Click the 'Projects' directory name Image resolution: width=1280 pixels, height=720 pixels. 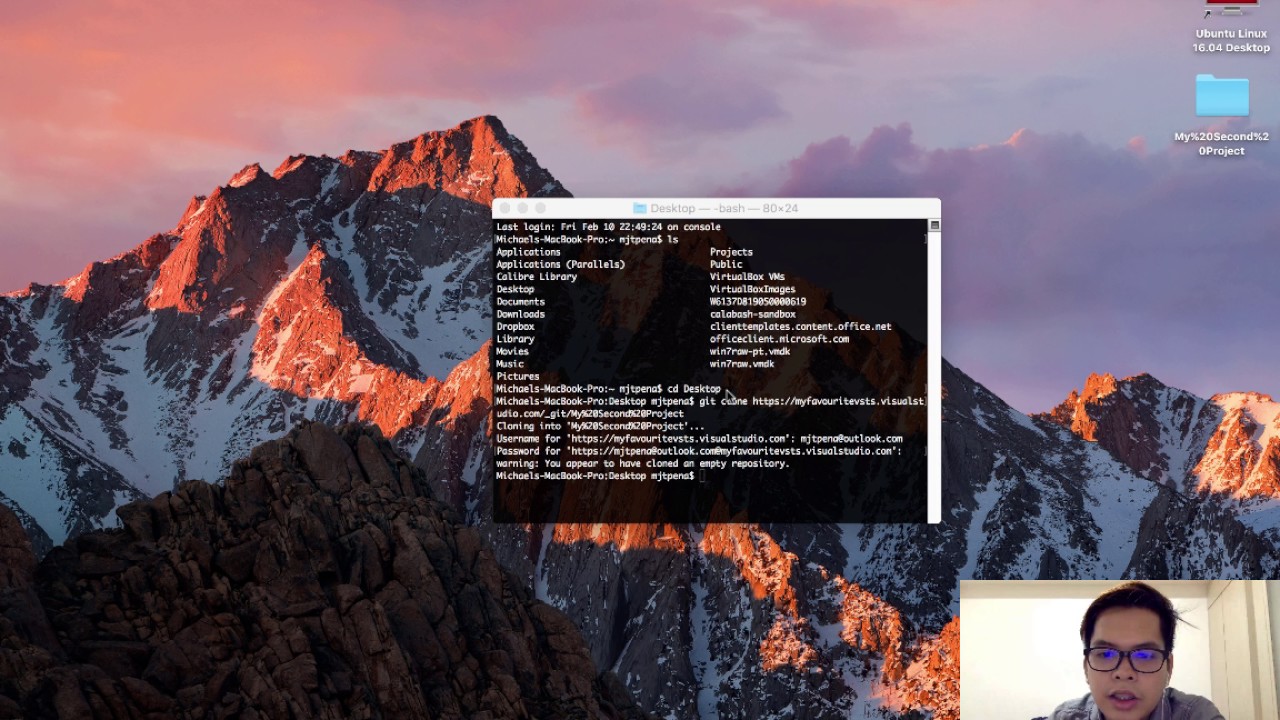pos(731,252)
